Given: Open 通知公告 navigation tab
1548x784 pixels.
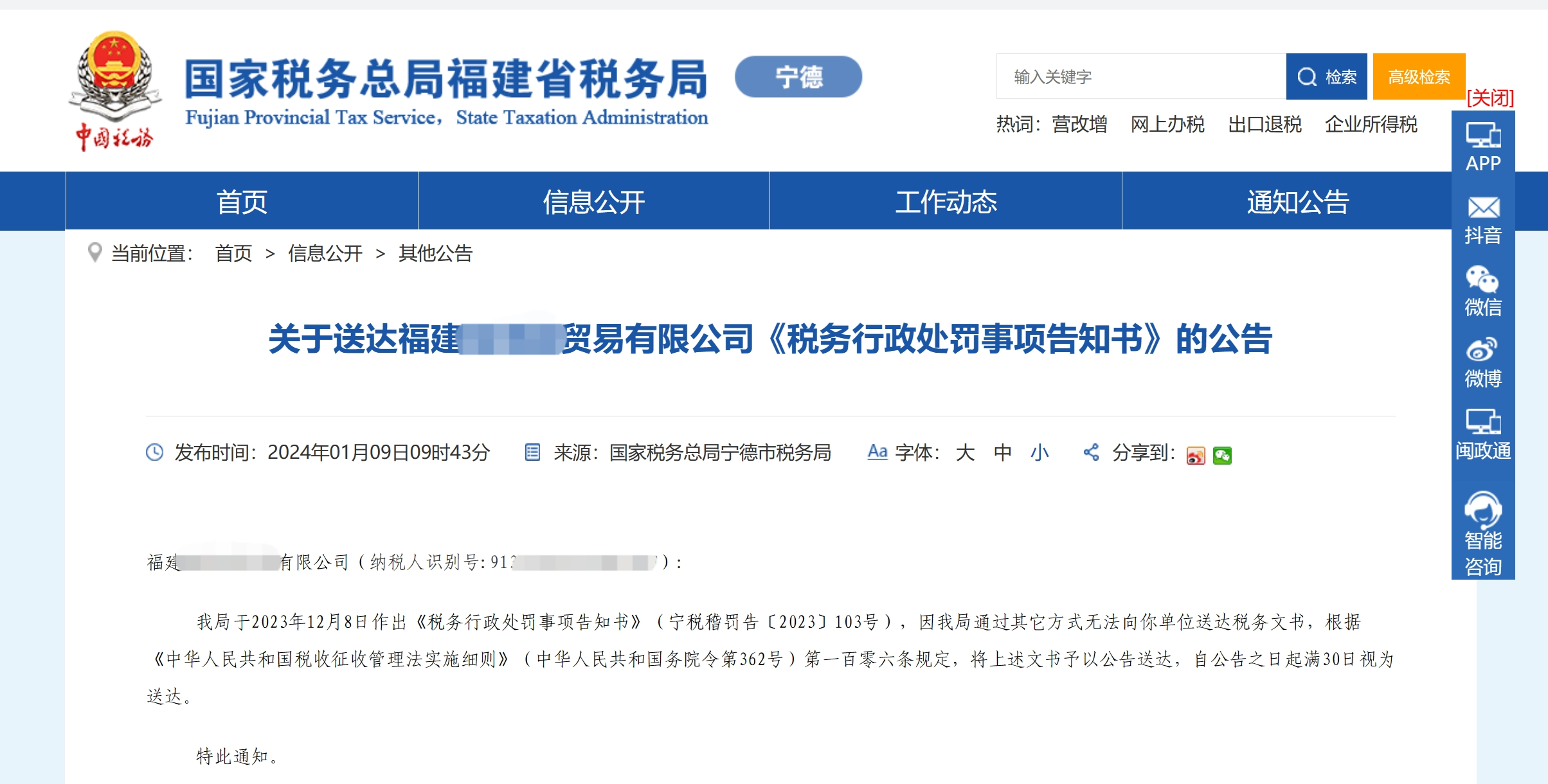Looking at the screenshot, I should coord(1297,201).
